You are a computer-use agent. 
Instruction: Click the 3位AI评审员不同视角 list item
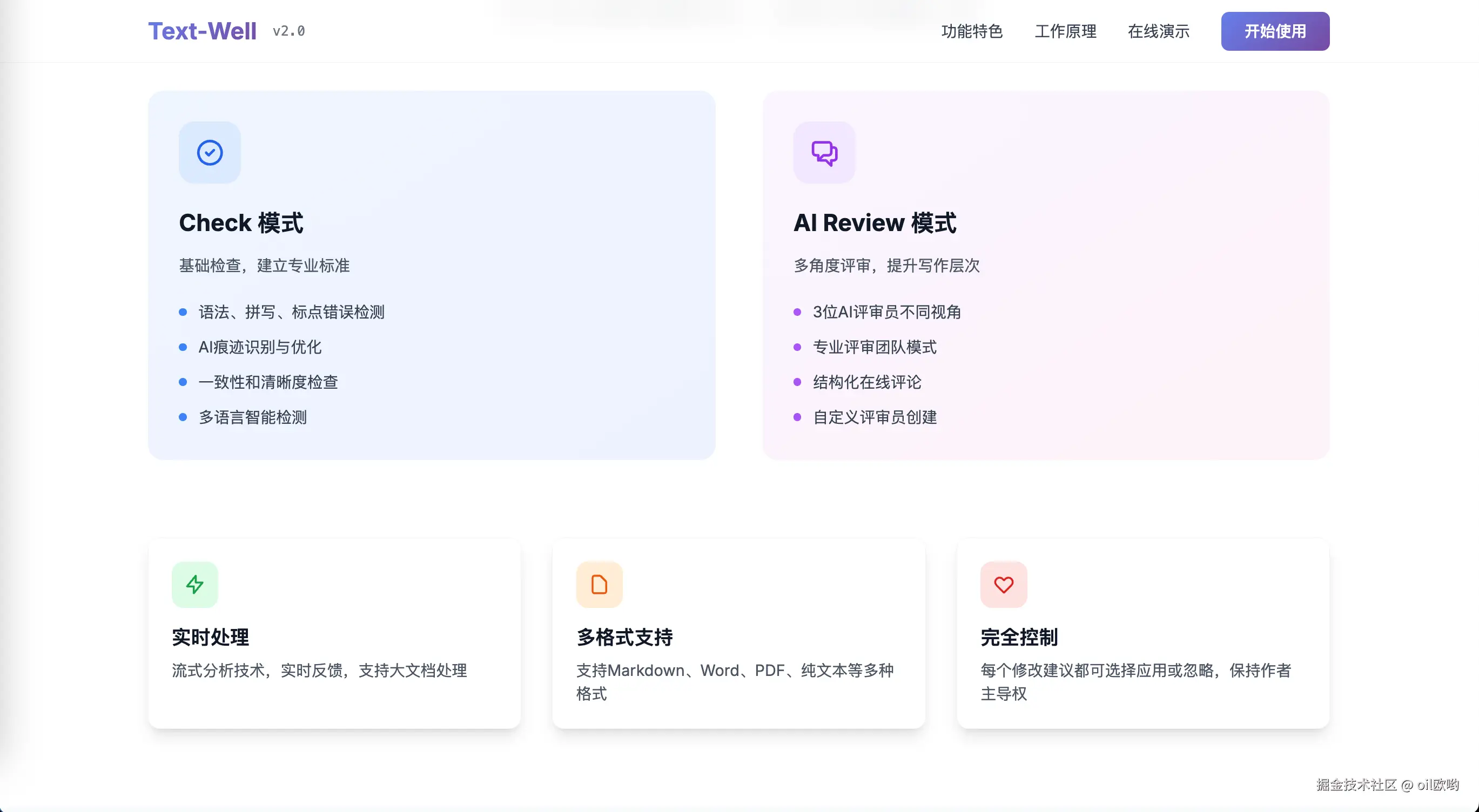886,312
